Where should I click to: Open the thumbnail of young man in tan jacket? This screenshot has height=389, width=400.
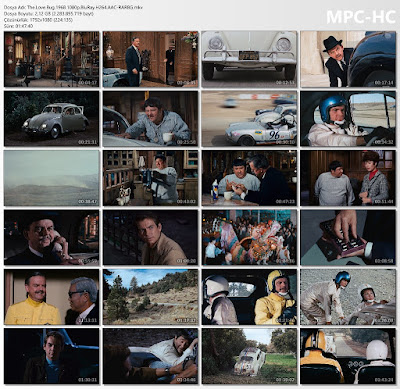click(150, 238)
